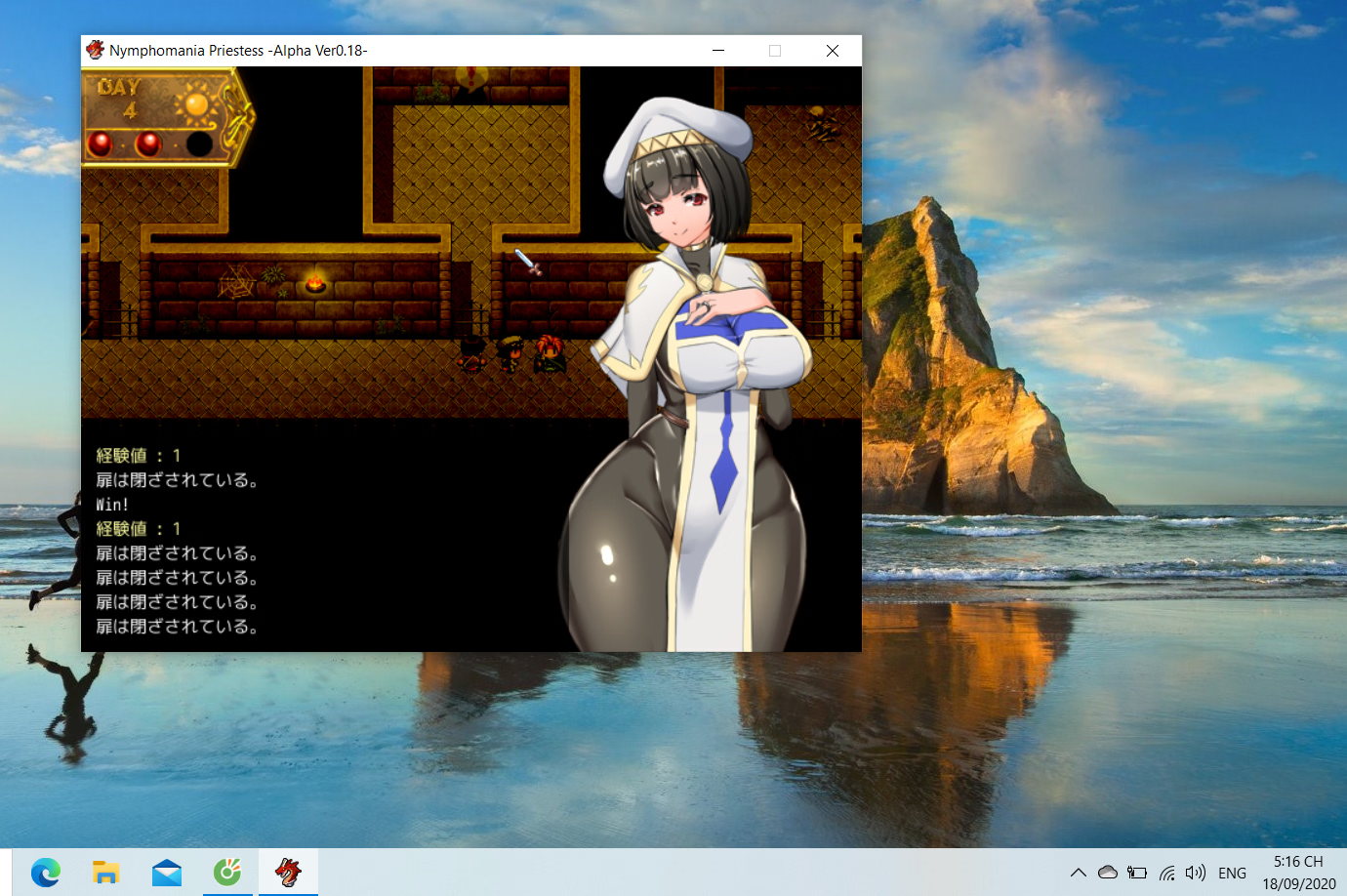Image resolution: width=1347 pixels, height=896 pixels.
Task: Open the clock showing 5:16 CH
Action: 1298,861
